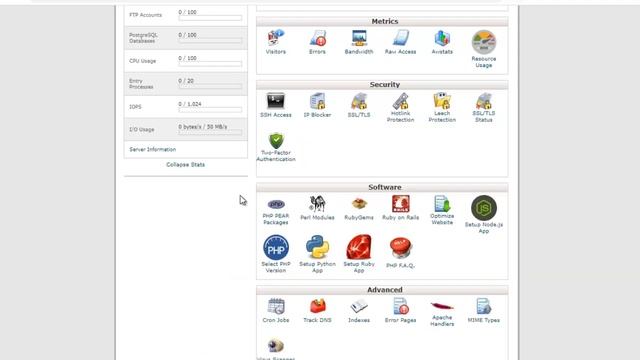Open SSL/TLS Status icon
The image size is (640, 360).
484,101
